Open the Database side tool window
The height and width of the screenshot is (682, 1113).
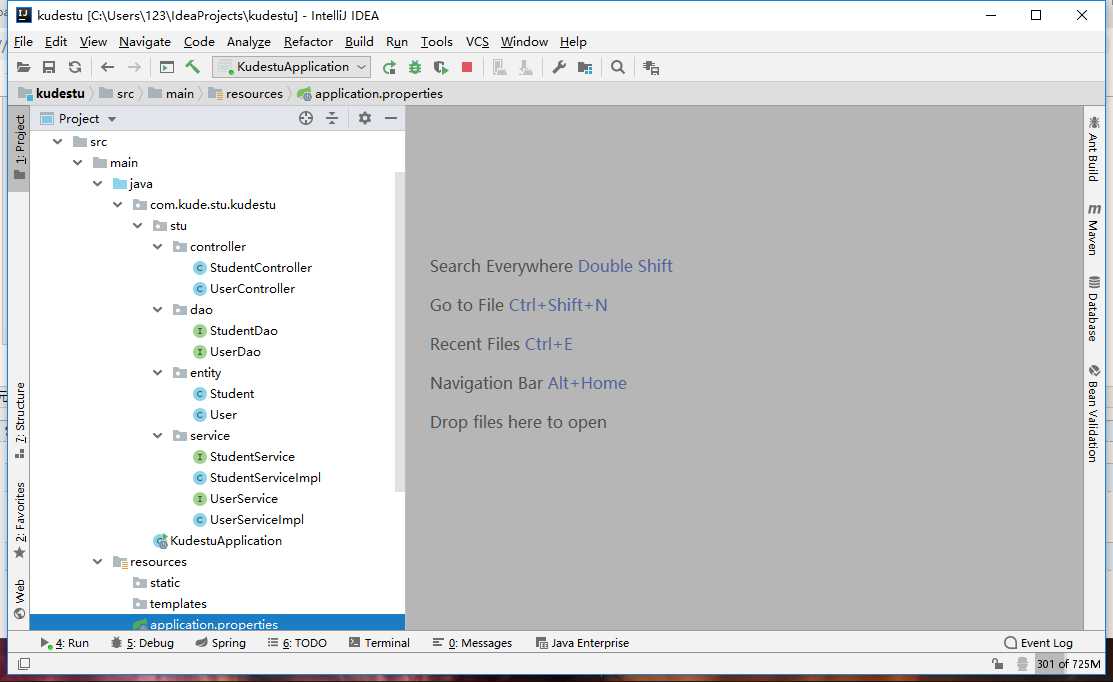pyautogui.click(x=1093, y=309)
